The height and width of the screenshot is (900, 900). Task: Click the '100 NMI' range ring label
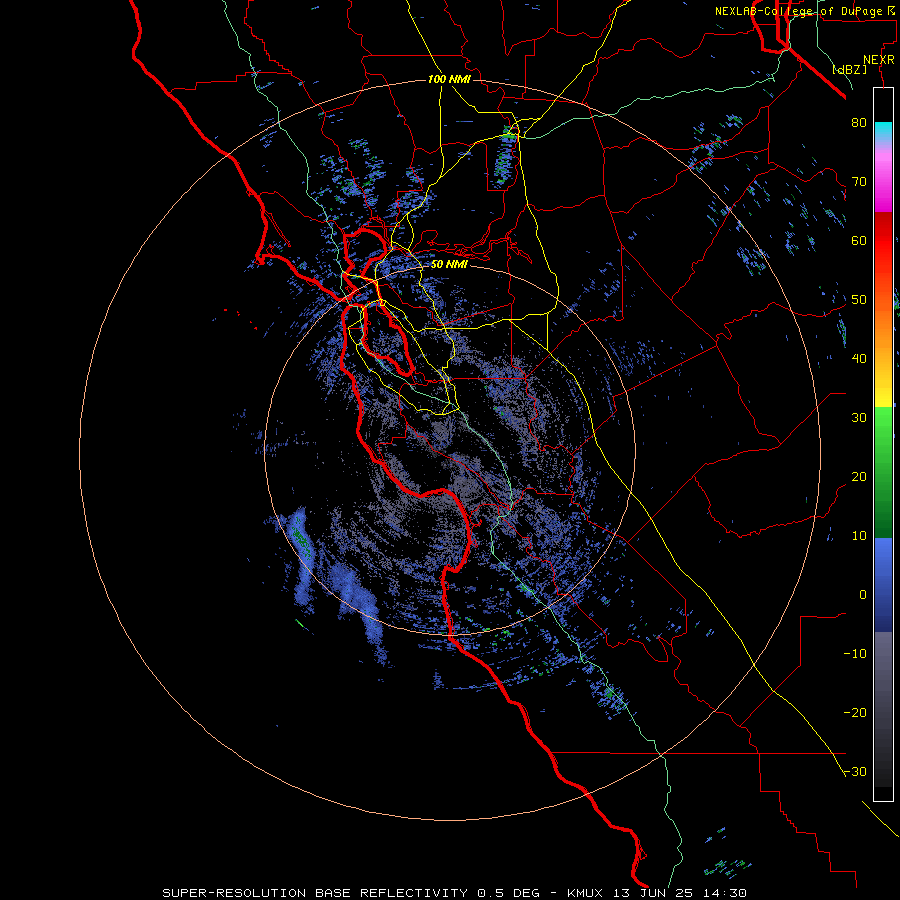(x=449, y=79)
